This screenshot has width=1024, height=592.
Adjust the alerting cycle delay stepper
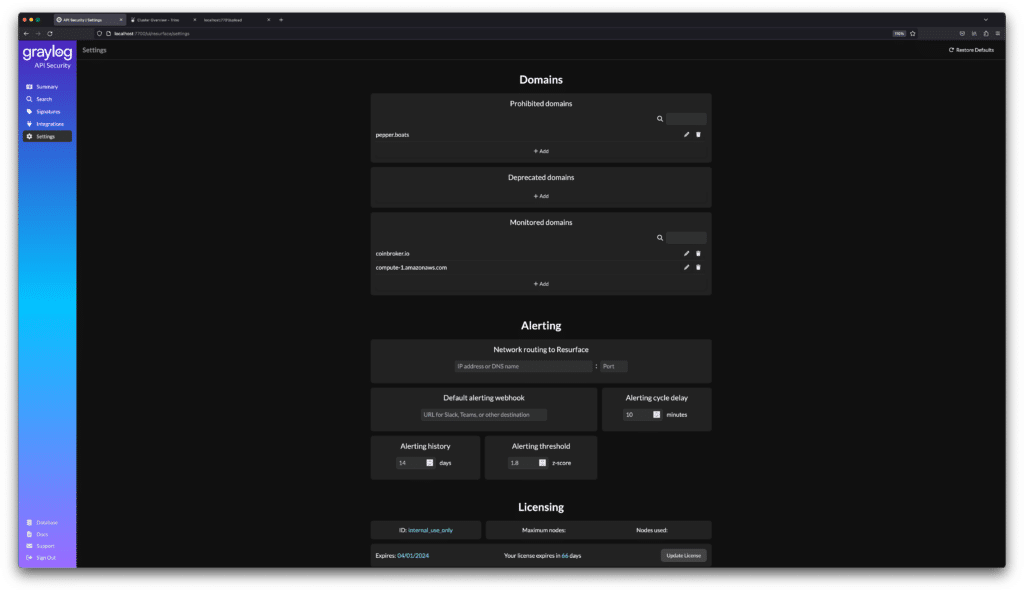[x=657, y=414]
